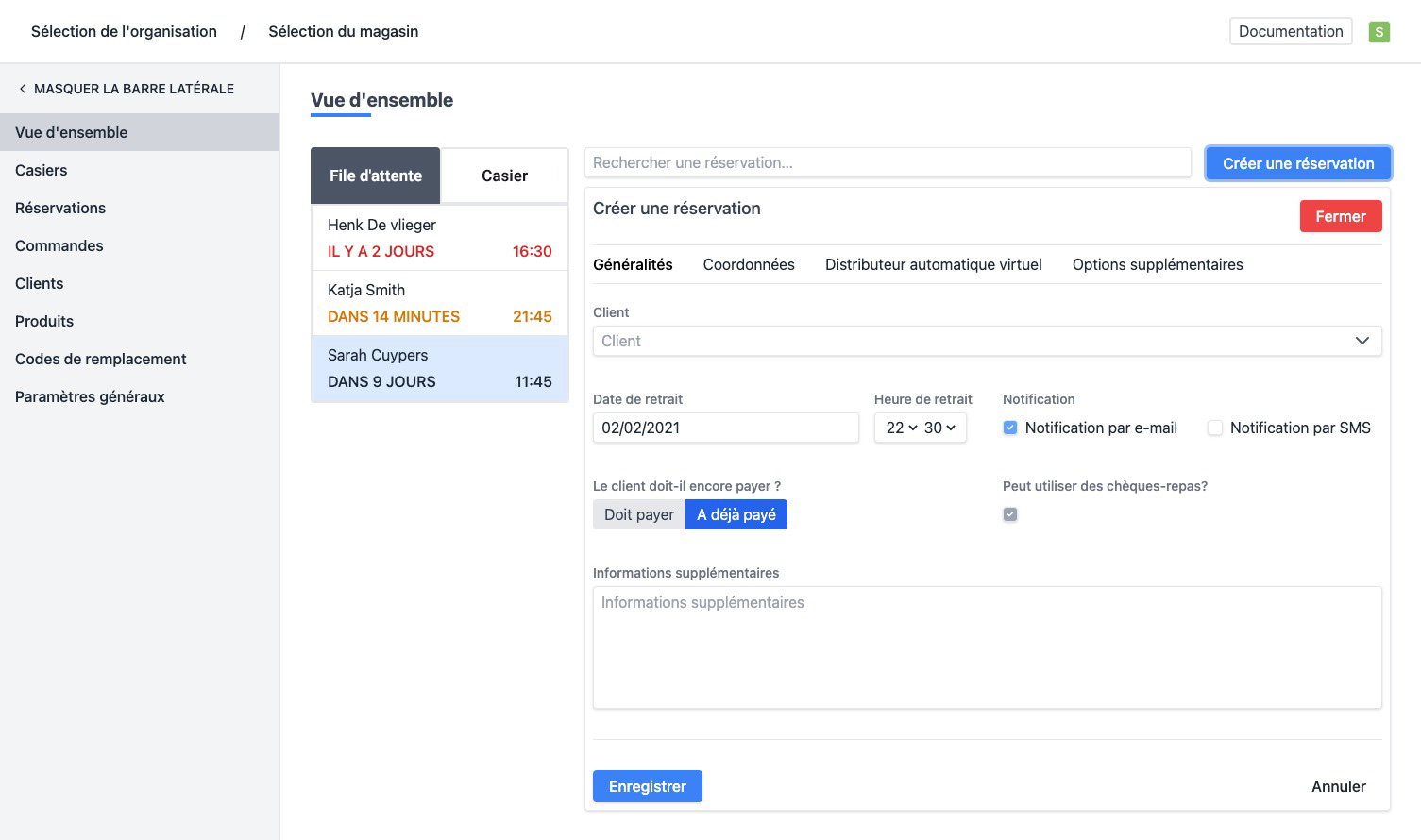Select the Doit payer option
Screen dimensions: 1421x840
tap(638, 514)
